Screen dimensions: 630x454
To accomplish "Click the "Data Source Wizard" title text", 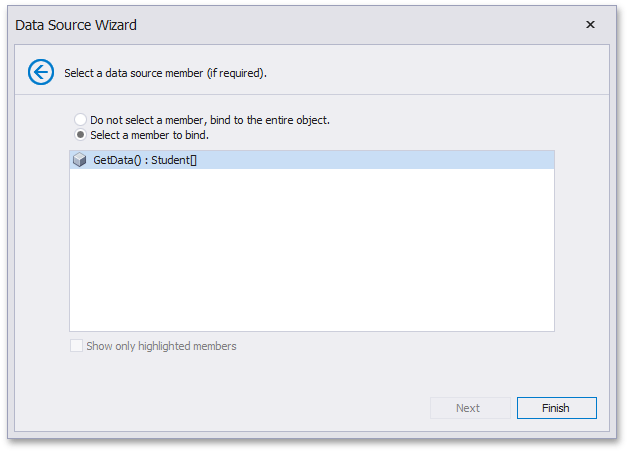I will point(76,24).
